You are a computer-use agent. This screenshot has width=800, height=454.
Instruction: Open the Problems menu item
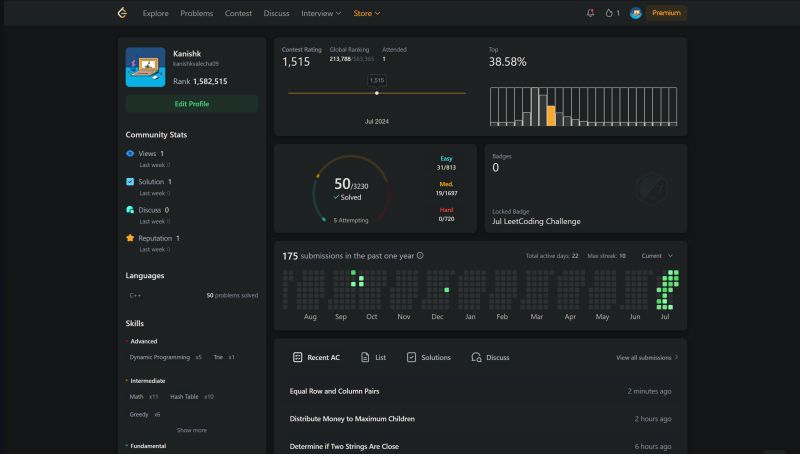tap(197, 13)
